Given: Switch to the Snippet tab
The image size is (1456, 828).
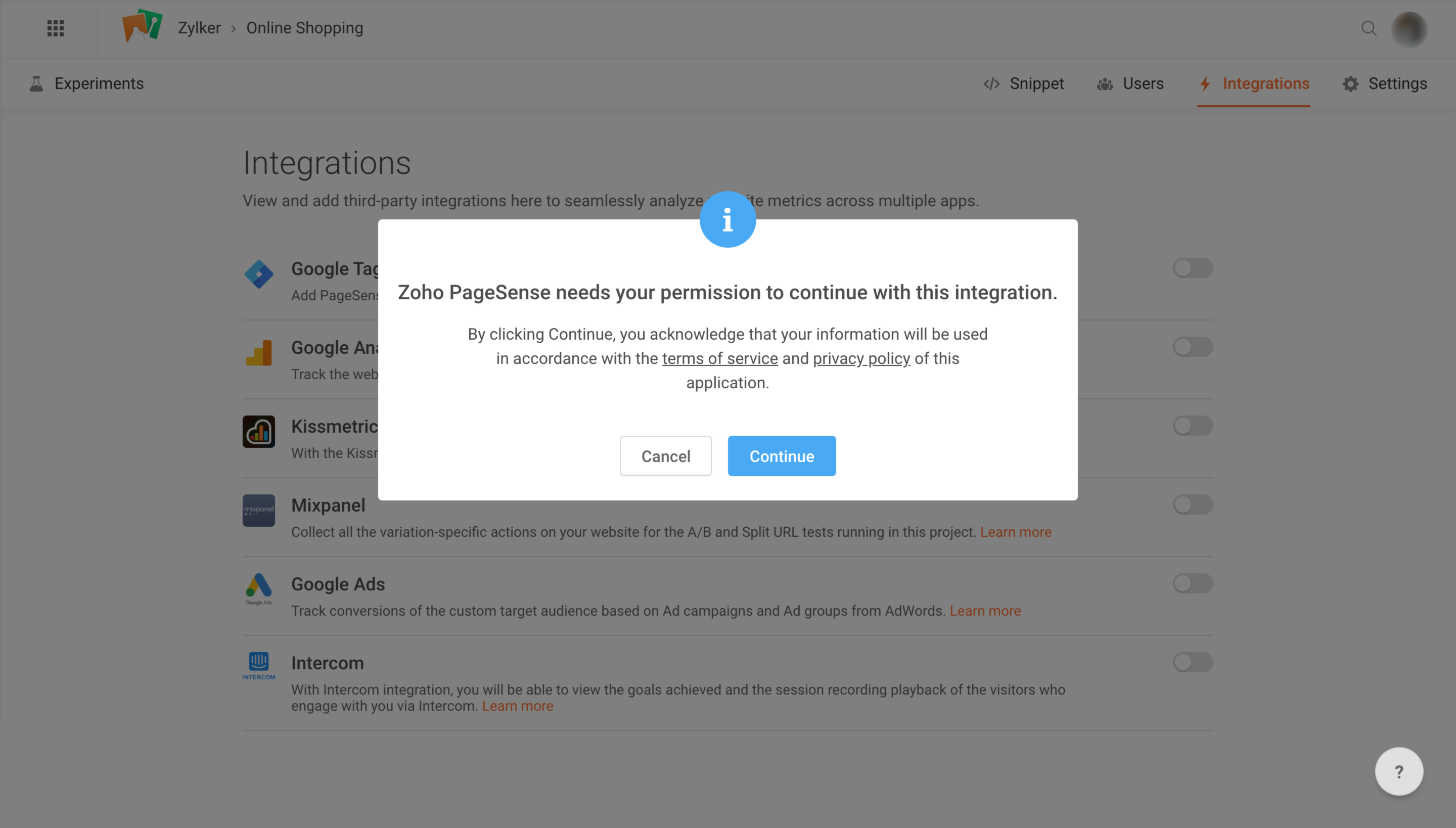Looking at the screenshot, I should click(1024, 83).
